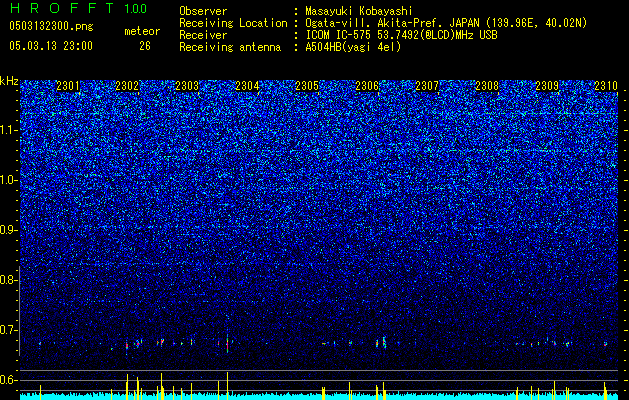The image size is (629, 400).
Task: Click the 2303 time marker
Action: (x=187, y=86)
